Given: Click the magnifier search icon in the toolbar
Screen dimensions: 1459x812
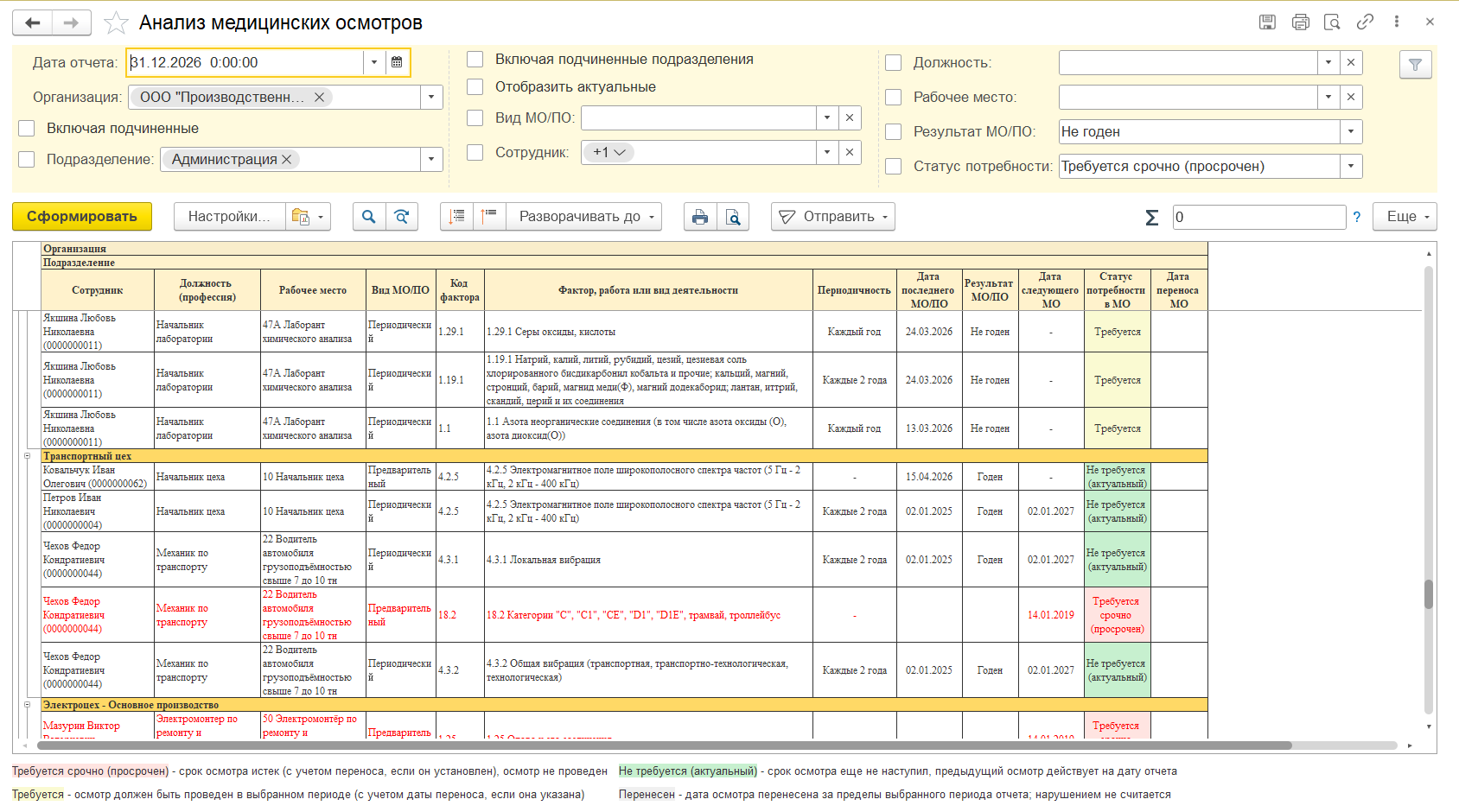Looking at the screenshot, I should pyautogui.click(x=369, y=217).
